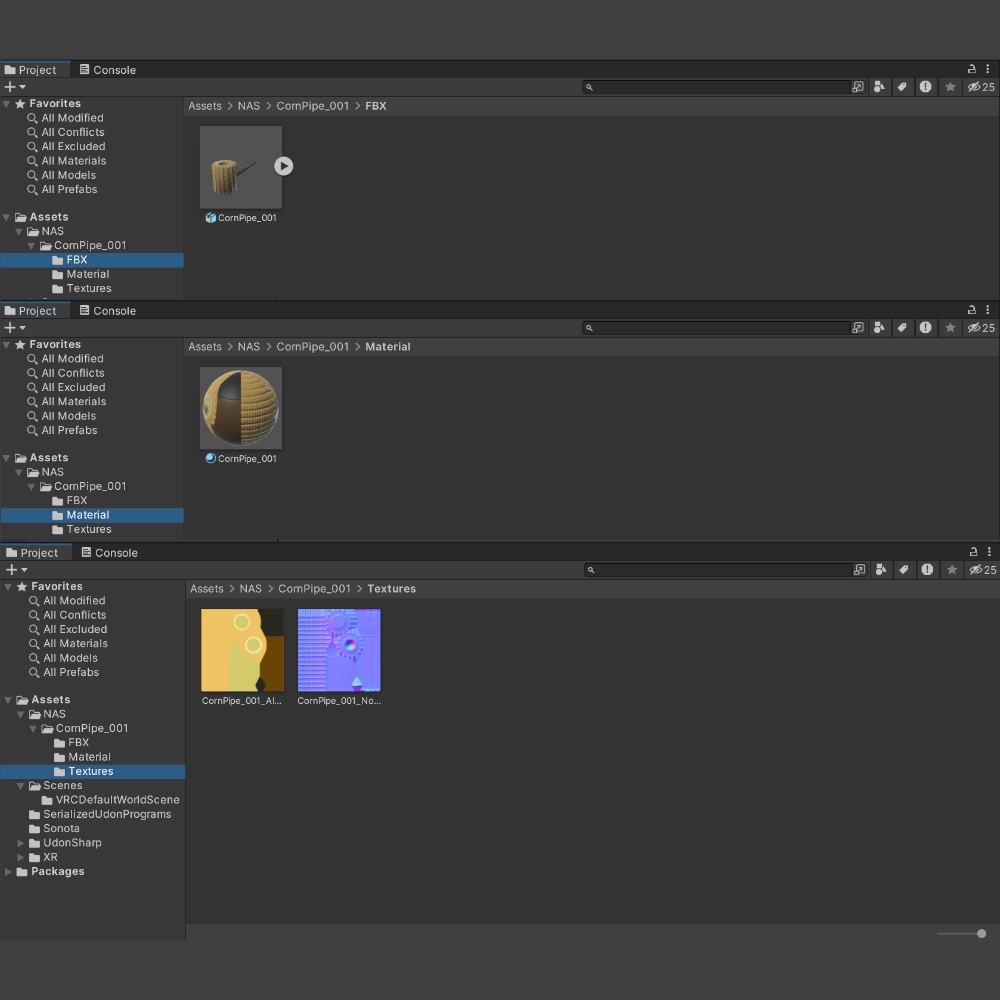
Task: Open the plus create dropdown in Textures folder panel
Action: [x=17, y=570]
